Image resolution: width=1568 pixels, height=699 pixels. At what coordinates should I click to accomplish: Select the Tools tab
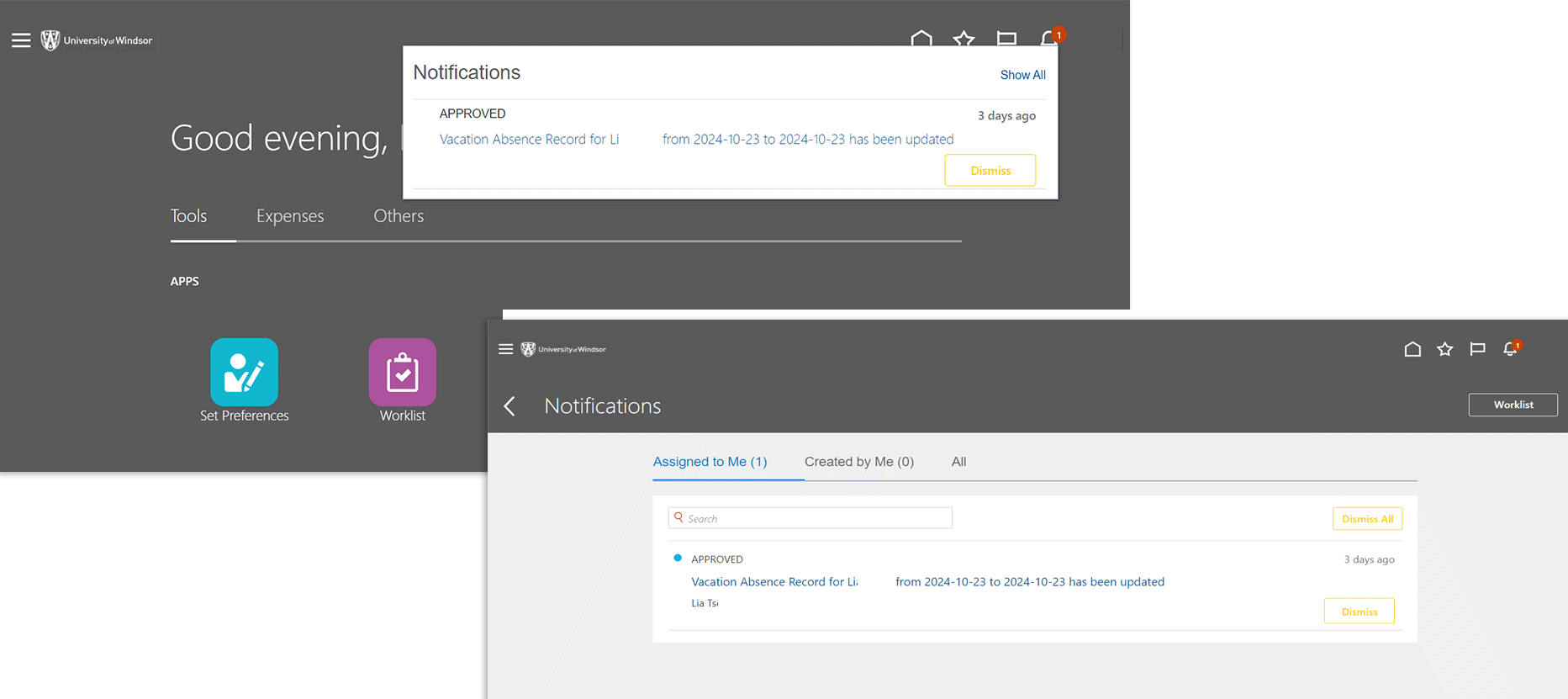click(x=188, y=216)
